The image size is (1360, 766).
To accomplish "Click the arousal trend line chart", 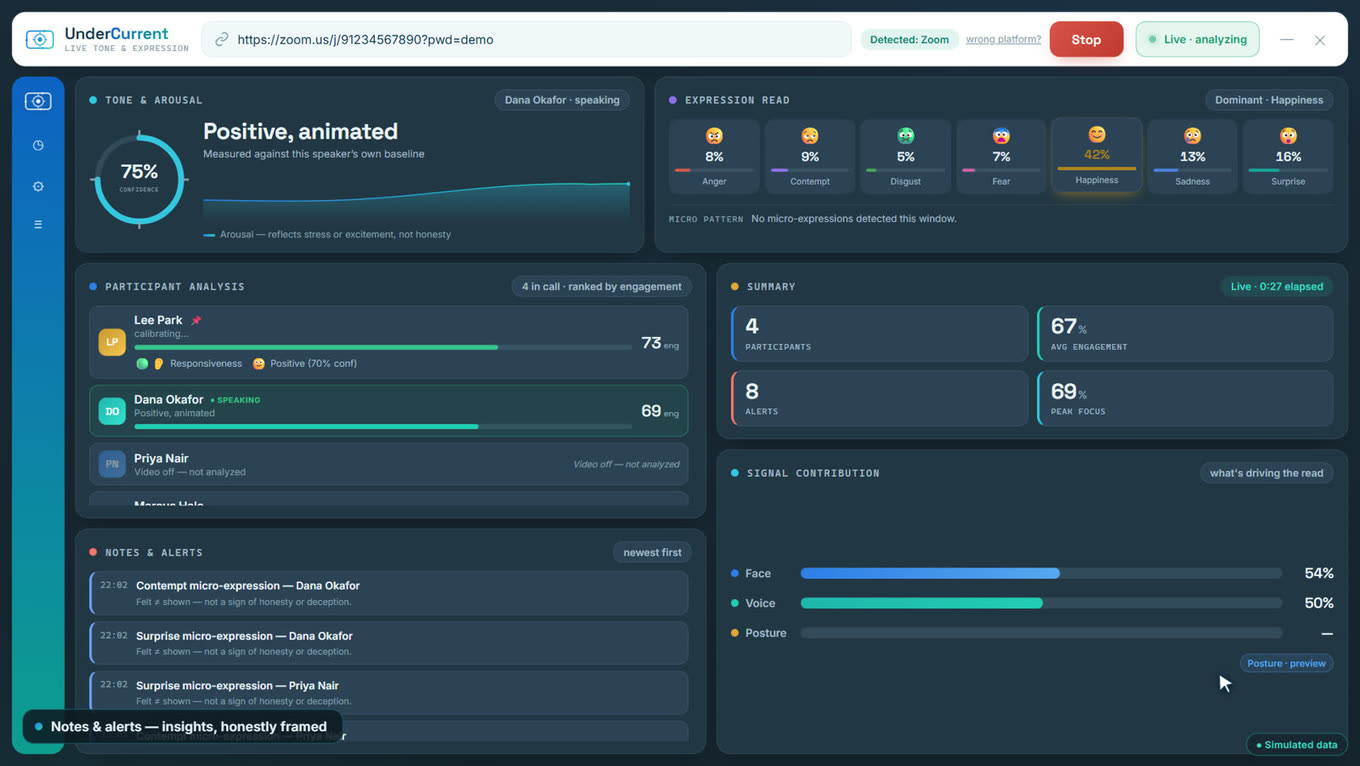I will tap(416, 200).
